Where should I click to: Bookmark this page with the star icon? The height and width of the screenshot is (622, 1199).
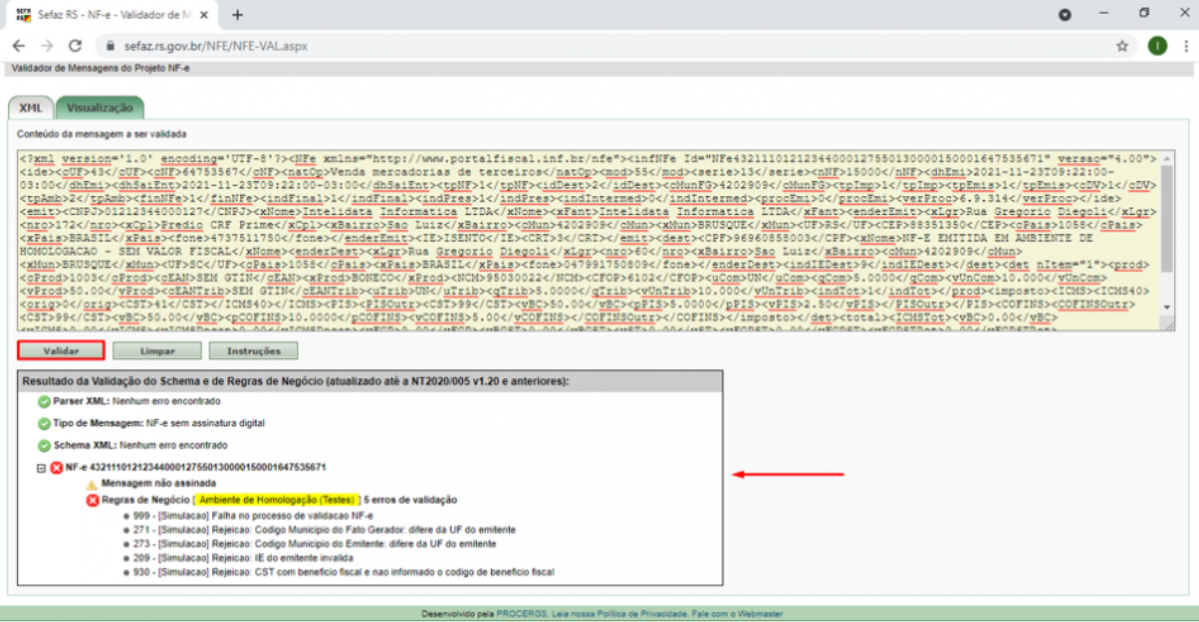click(x=1122, y=46)
